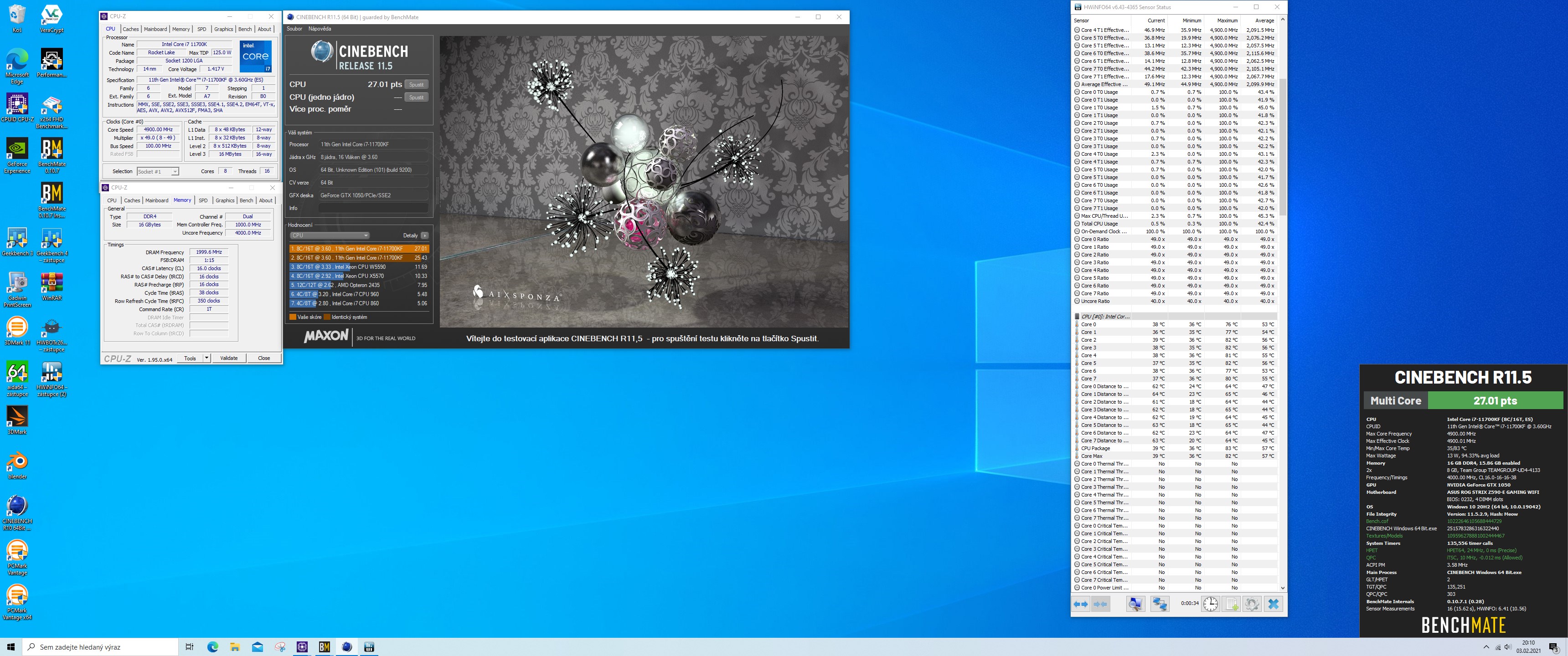Switch to Mainboard tab in top CPU-Z
The height and width of the screenshot is (656, 1568).
(x=155, y=29)
